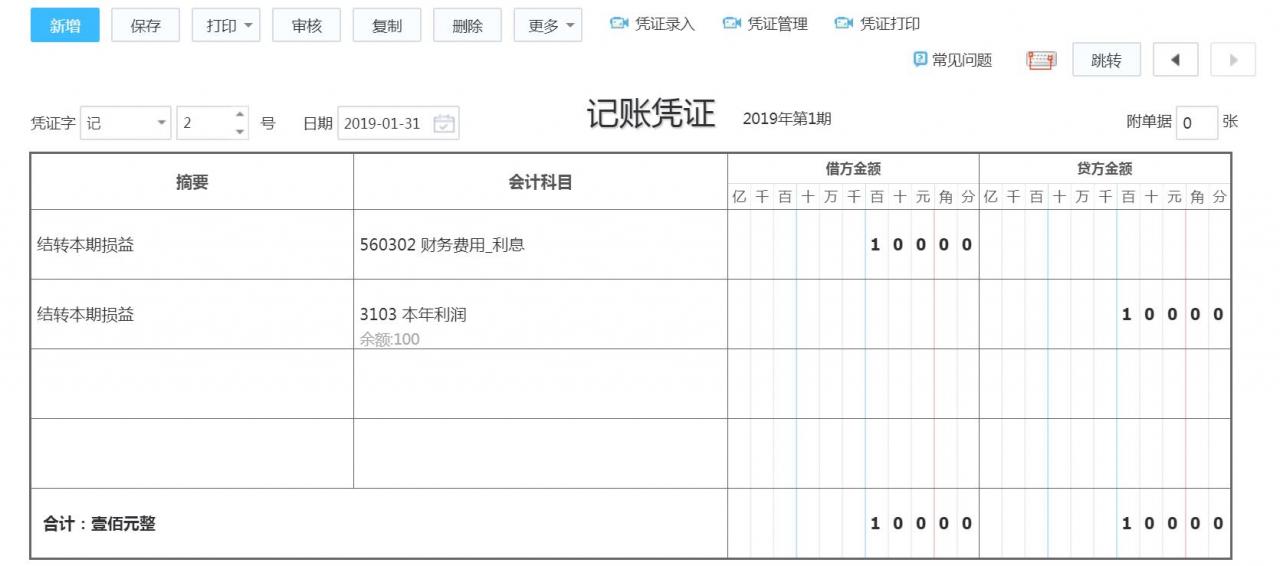Click the voucher number field showing 2
1280x566 pixels.
click(204, 123)
